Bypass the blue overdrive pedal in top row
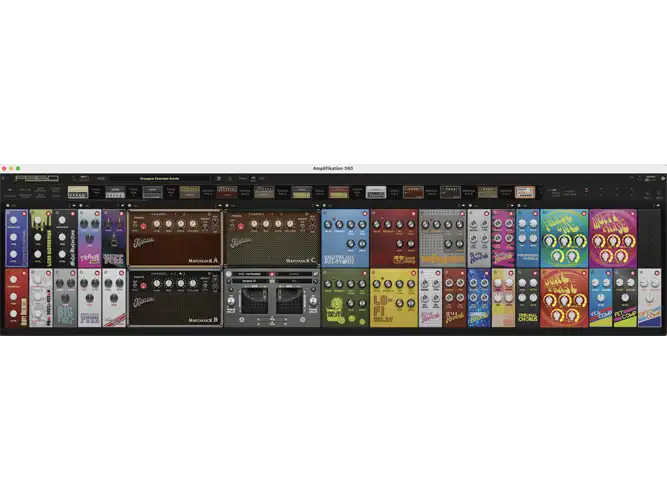Viewport: 667px width, 500px height. (x=24, y=214)
